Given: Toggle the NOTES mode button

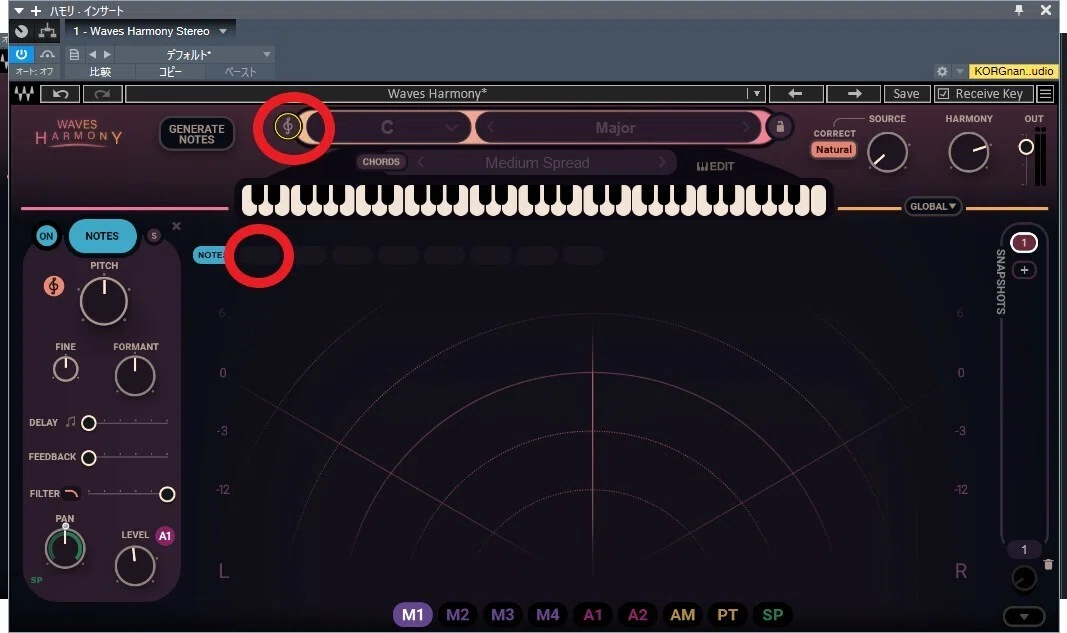Looking at the screenshot, I should pos(102,236).
